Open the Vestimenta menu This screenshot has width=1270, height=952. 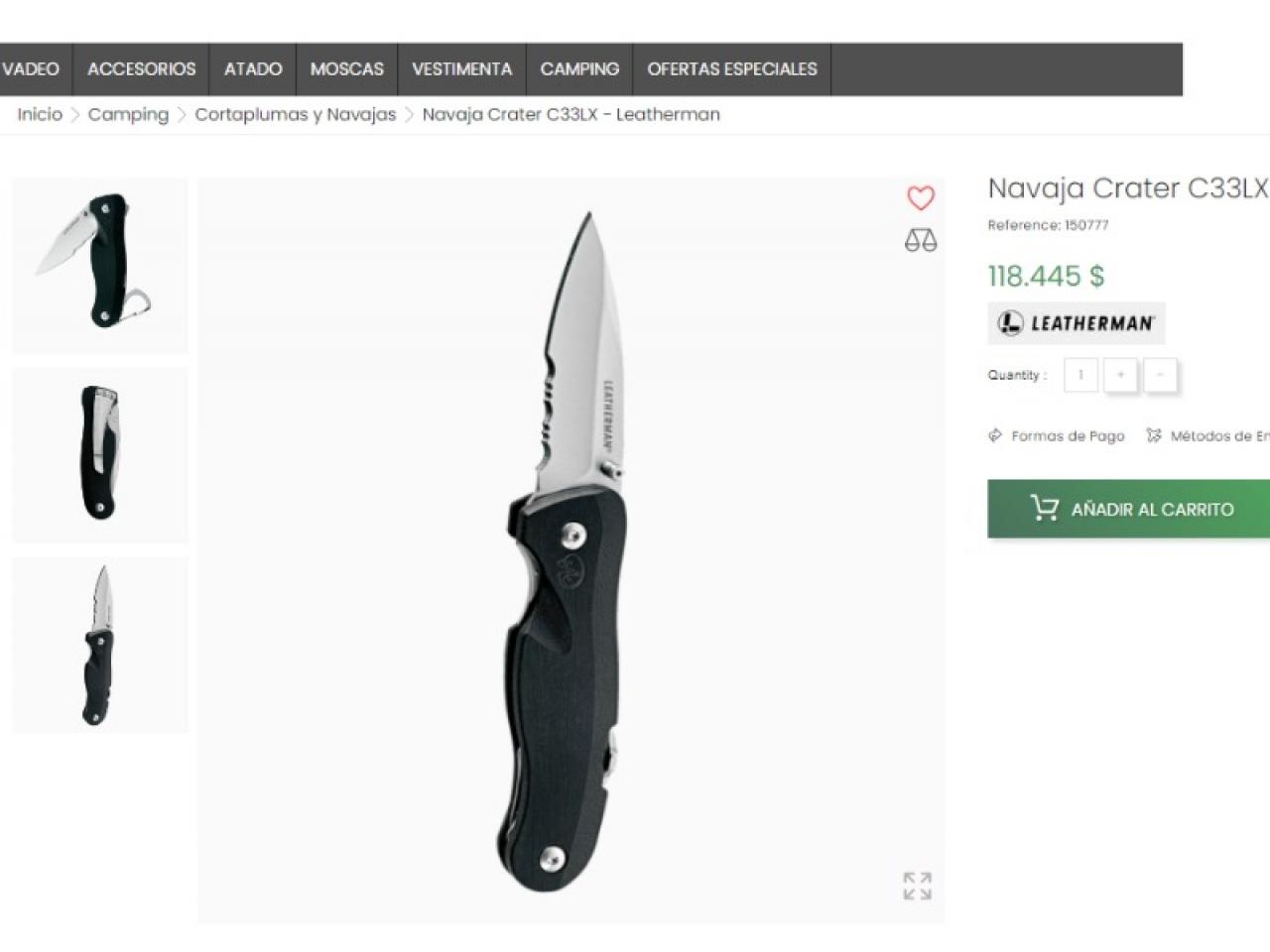coord(462,69)
